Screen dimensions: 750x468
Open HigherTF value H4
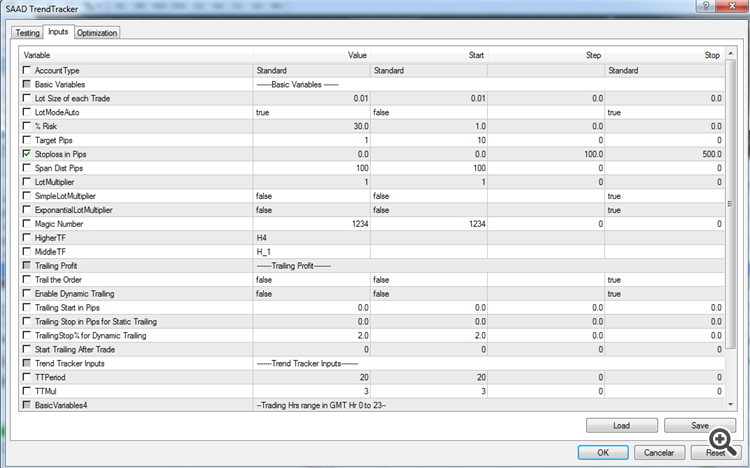coord(312,238)
